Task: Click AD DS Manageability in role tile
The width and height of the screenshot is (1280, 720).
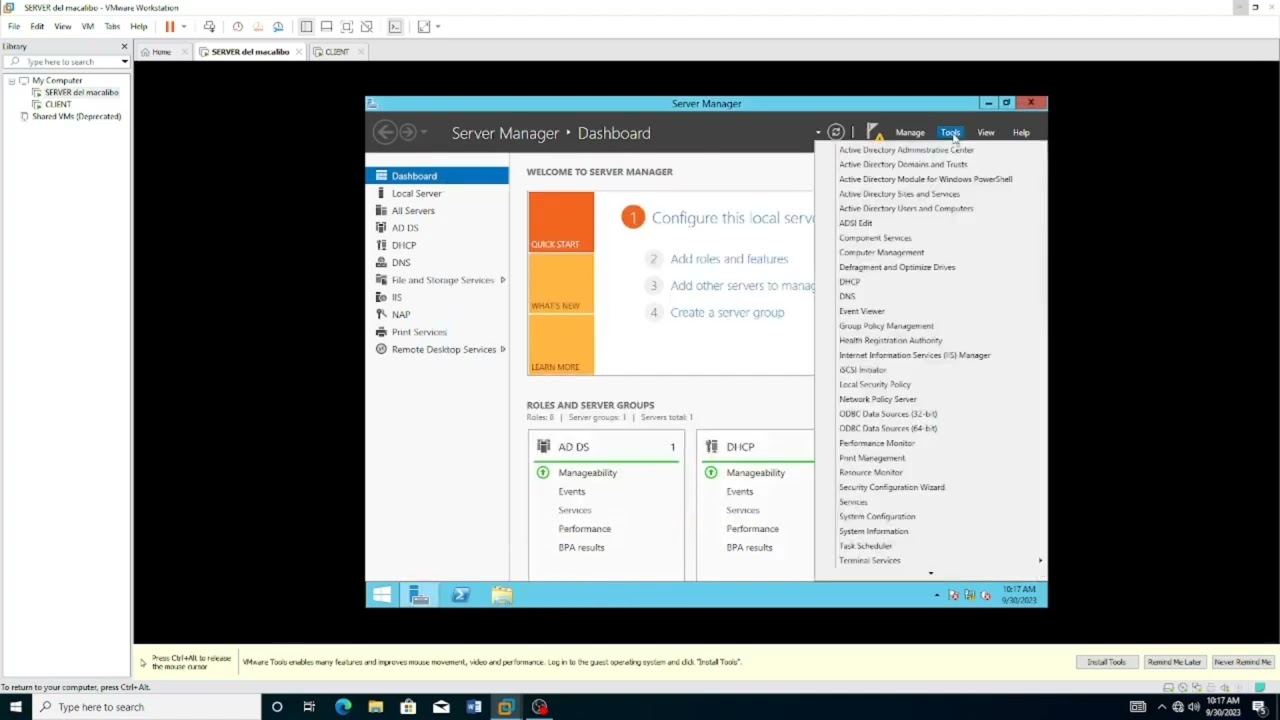Action: [x=587, y=473]
